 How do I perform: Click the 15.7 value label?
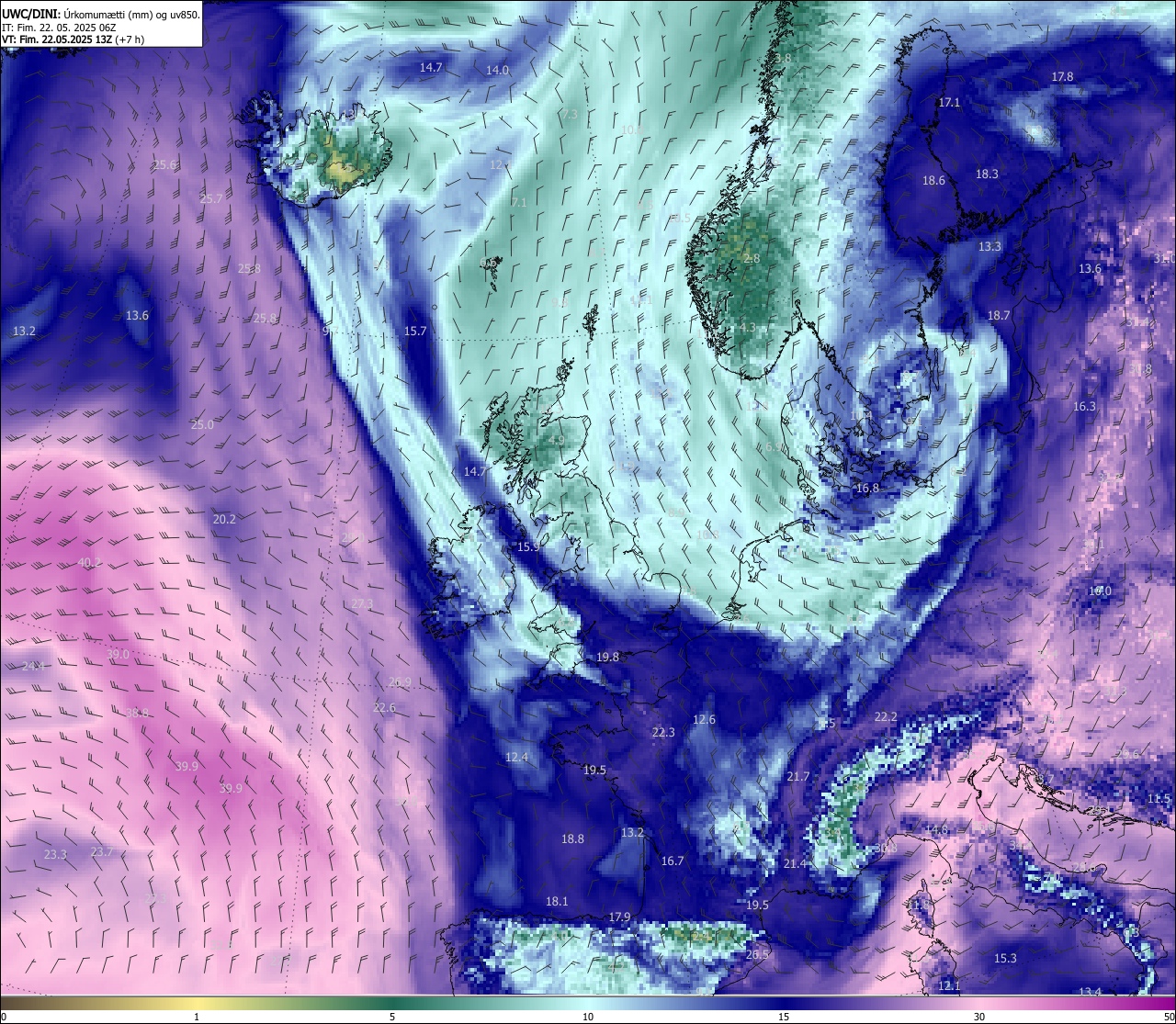(415, 331)
